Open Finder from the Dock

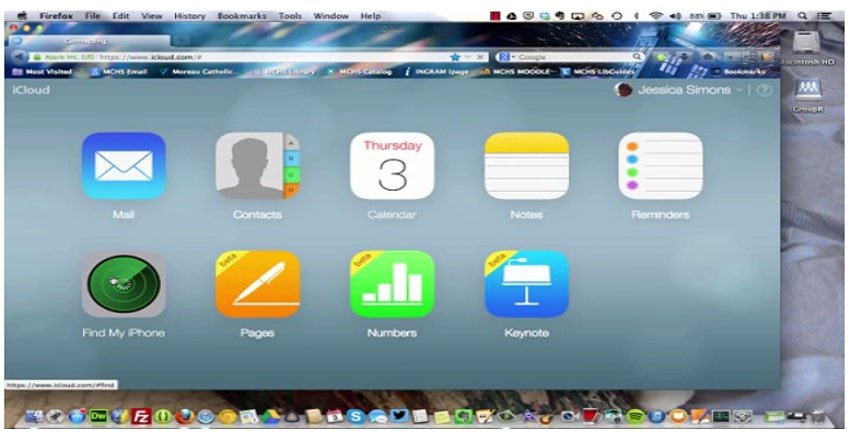coord(34,416)
